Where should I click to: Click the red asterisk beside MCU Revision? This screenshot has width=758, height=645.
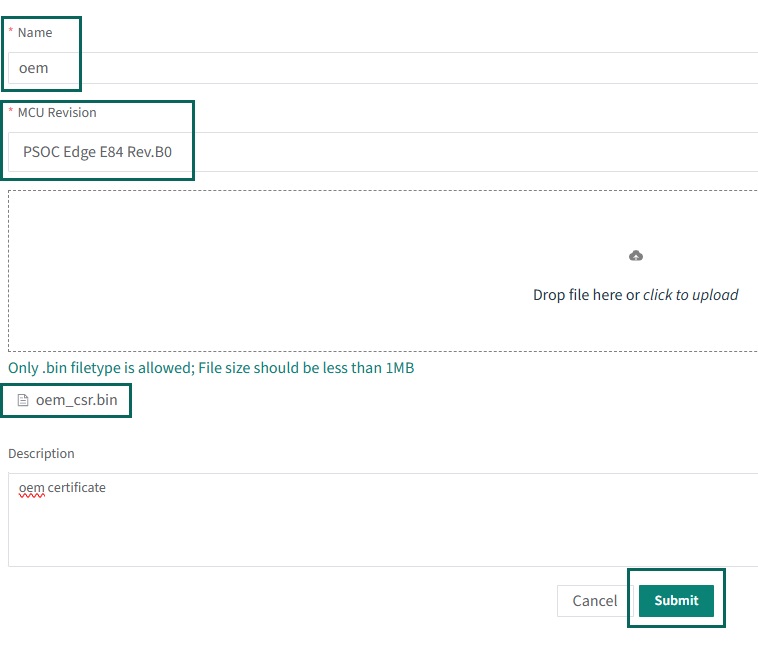[11, 113]
